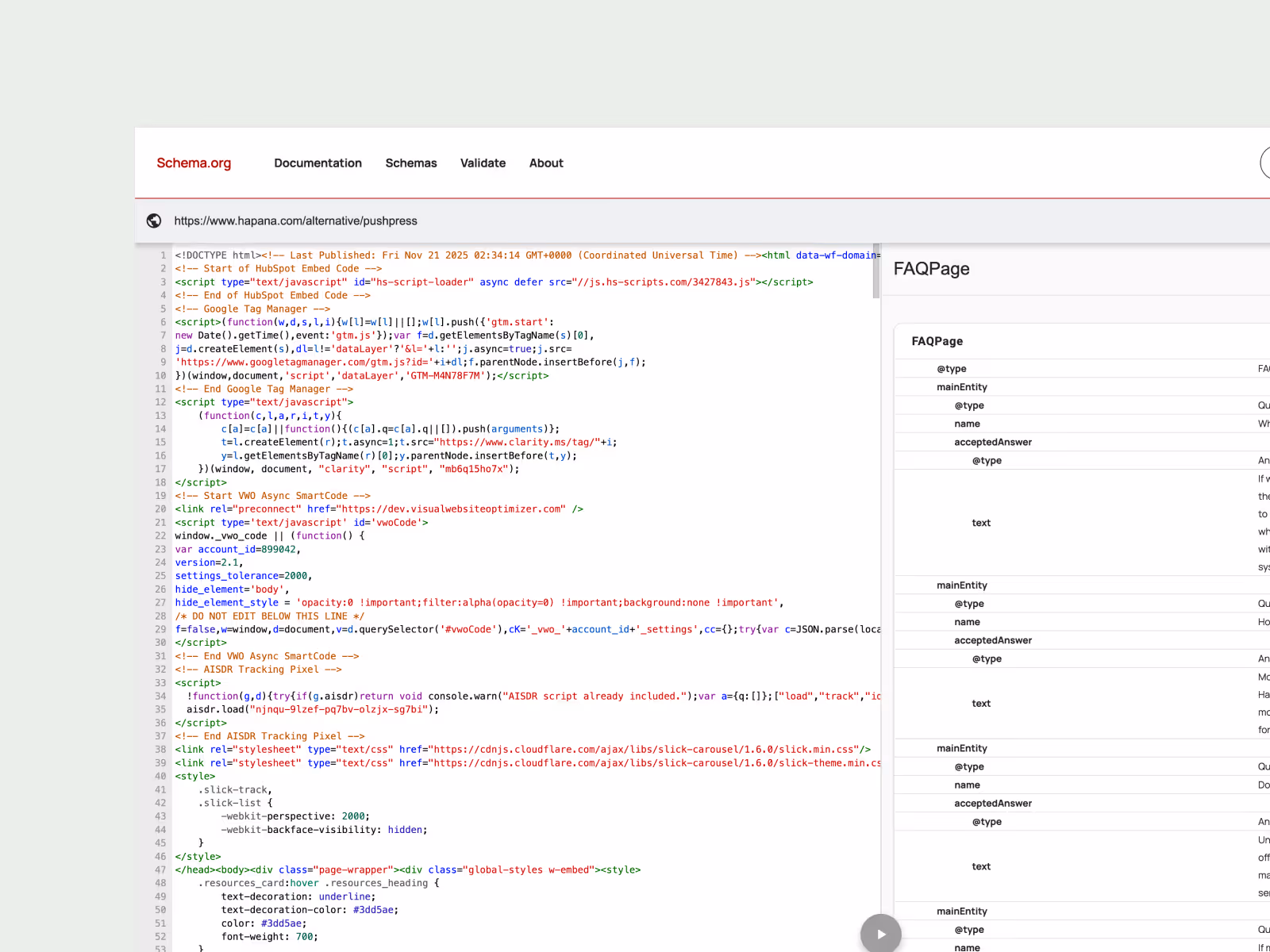Click code line number 1 in the gutter
The height and width of the screenshot is (952, 1270).
tap(163, 255)
